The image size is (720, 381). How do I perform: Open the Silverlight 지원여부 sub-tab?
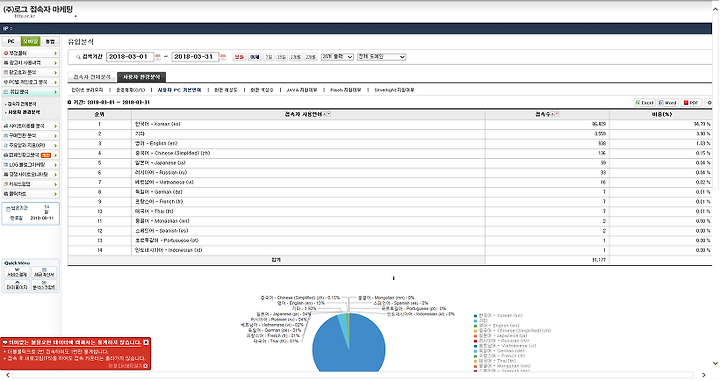(x=394, y=90)
